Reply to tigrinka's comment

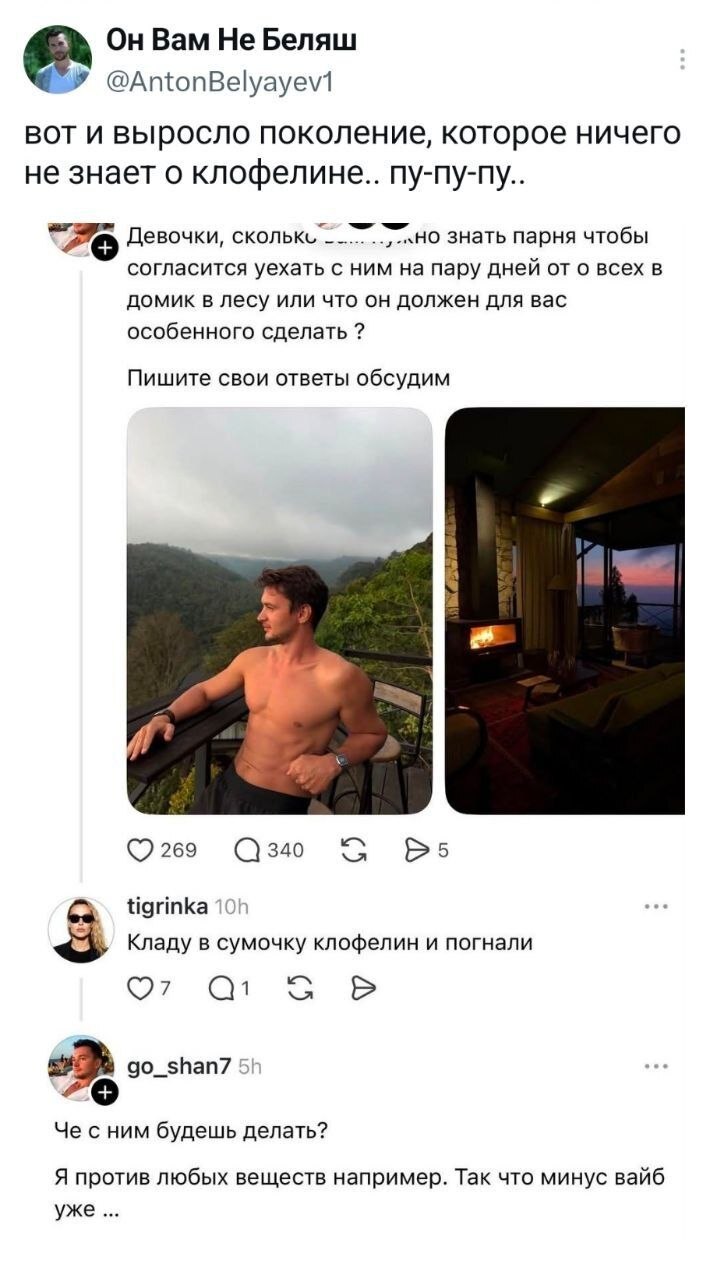click(x=221, y=989)
